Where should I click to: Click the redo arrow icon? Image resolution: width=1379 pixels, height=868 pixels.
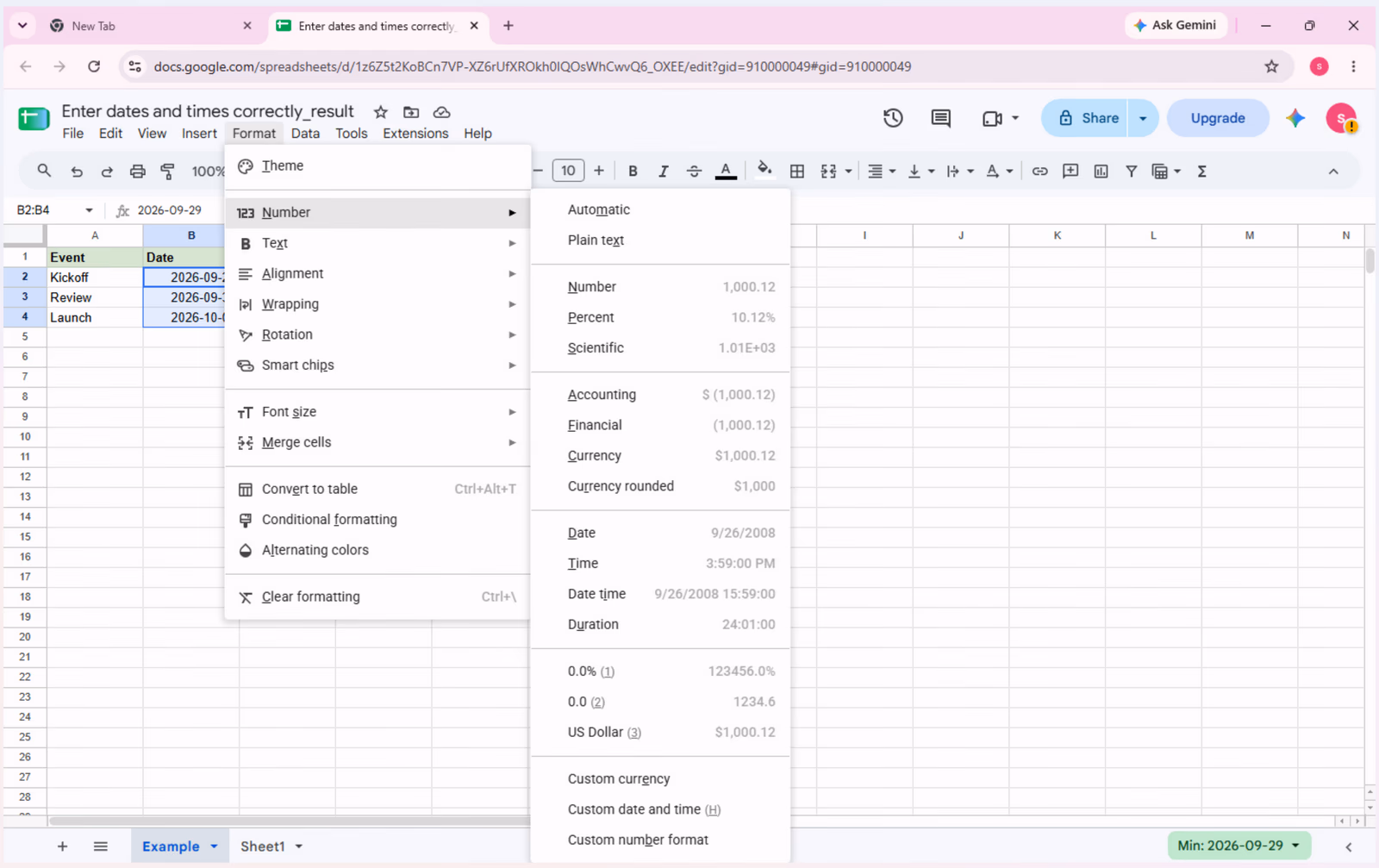107,172
